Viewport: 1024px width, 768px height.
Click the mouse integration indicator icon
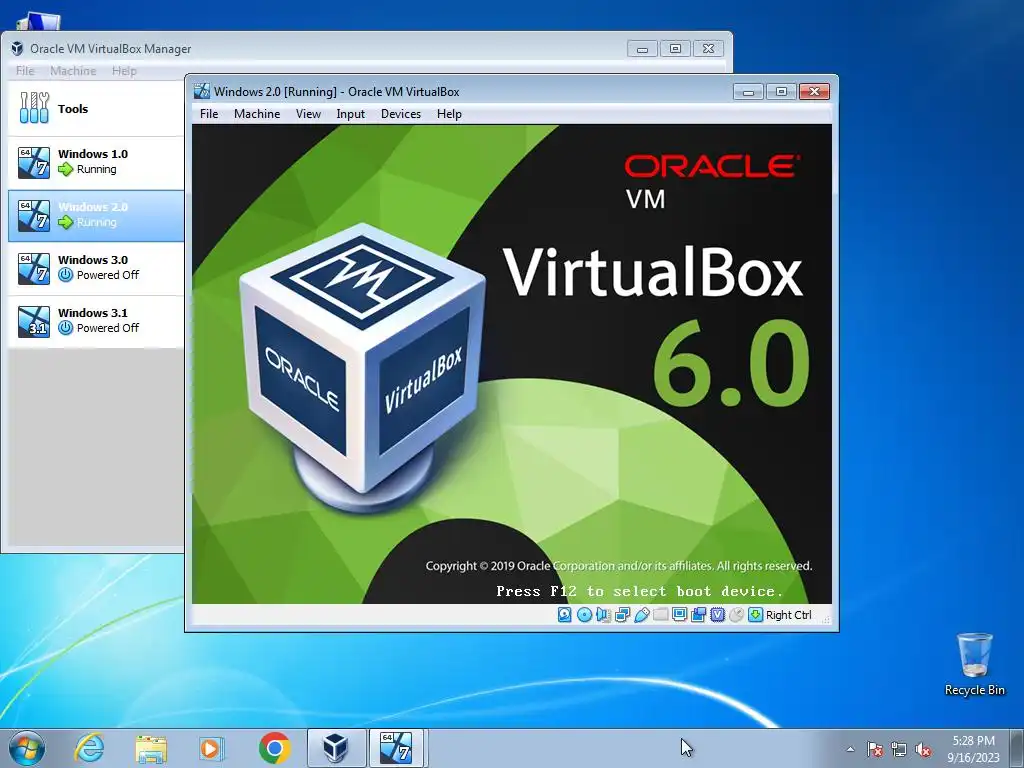click(736, 615)
